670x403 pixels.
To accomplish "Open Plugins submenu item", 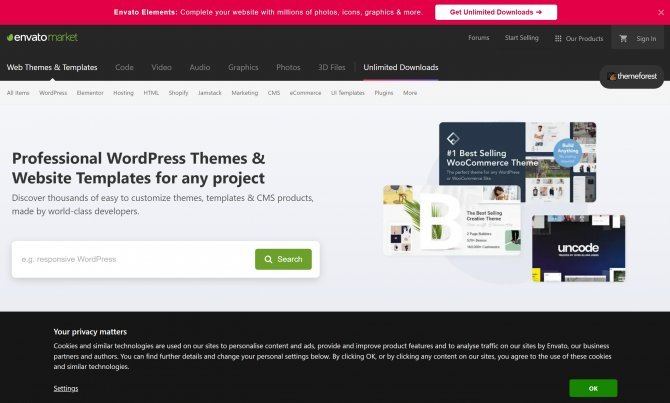I will pos(383,93).
